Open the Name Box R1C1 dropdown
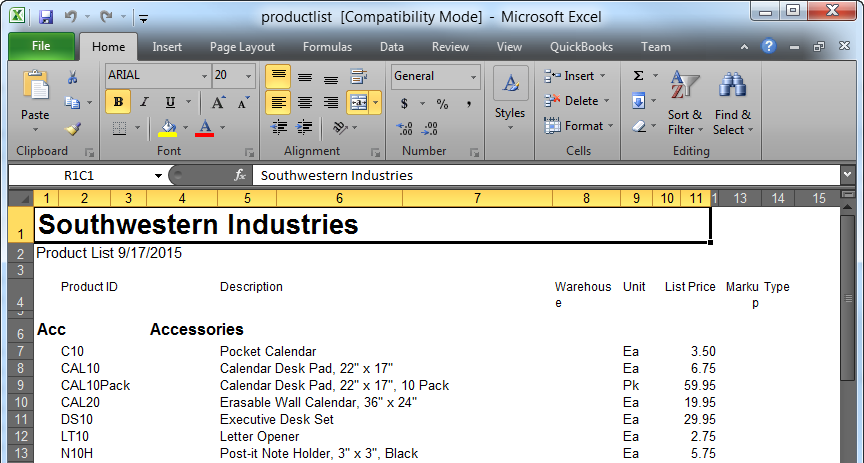 (x=158, y=176)
